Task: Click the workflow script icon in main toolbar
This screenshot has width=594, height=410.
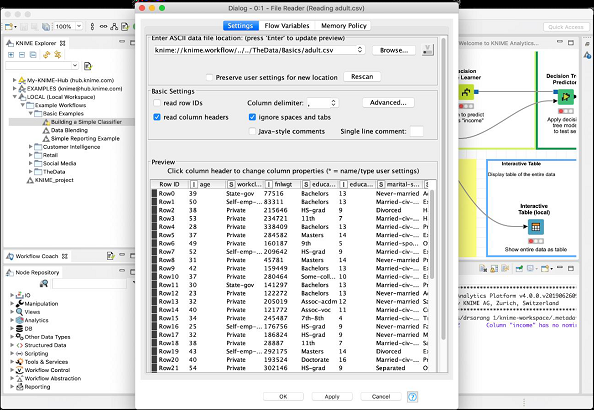Action: [x=125, y=27]
